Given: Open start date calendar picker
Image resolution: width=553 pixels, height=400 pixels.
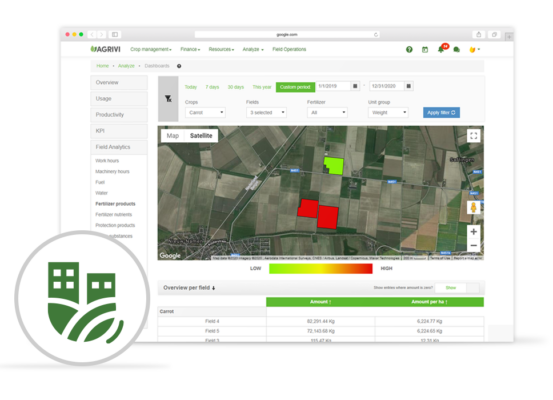Looking at the screenshot, I should point(355,86).
